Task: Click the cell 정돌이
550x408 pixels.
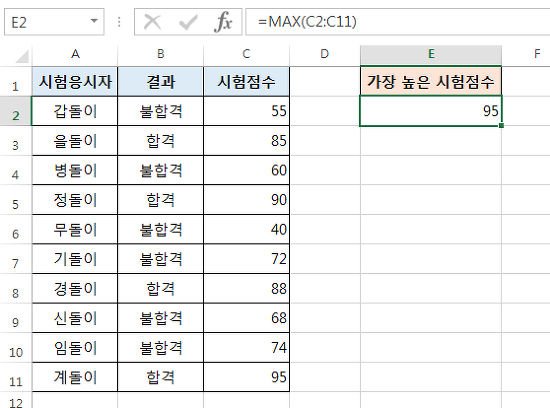Action: point(75,200)
